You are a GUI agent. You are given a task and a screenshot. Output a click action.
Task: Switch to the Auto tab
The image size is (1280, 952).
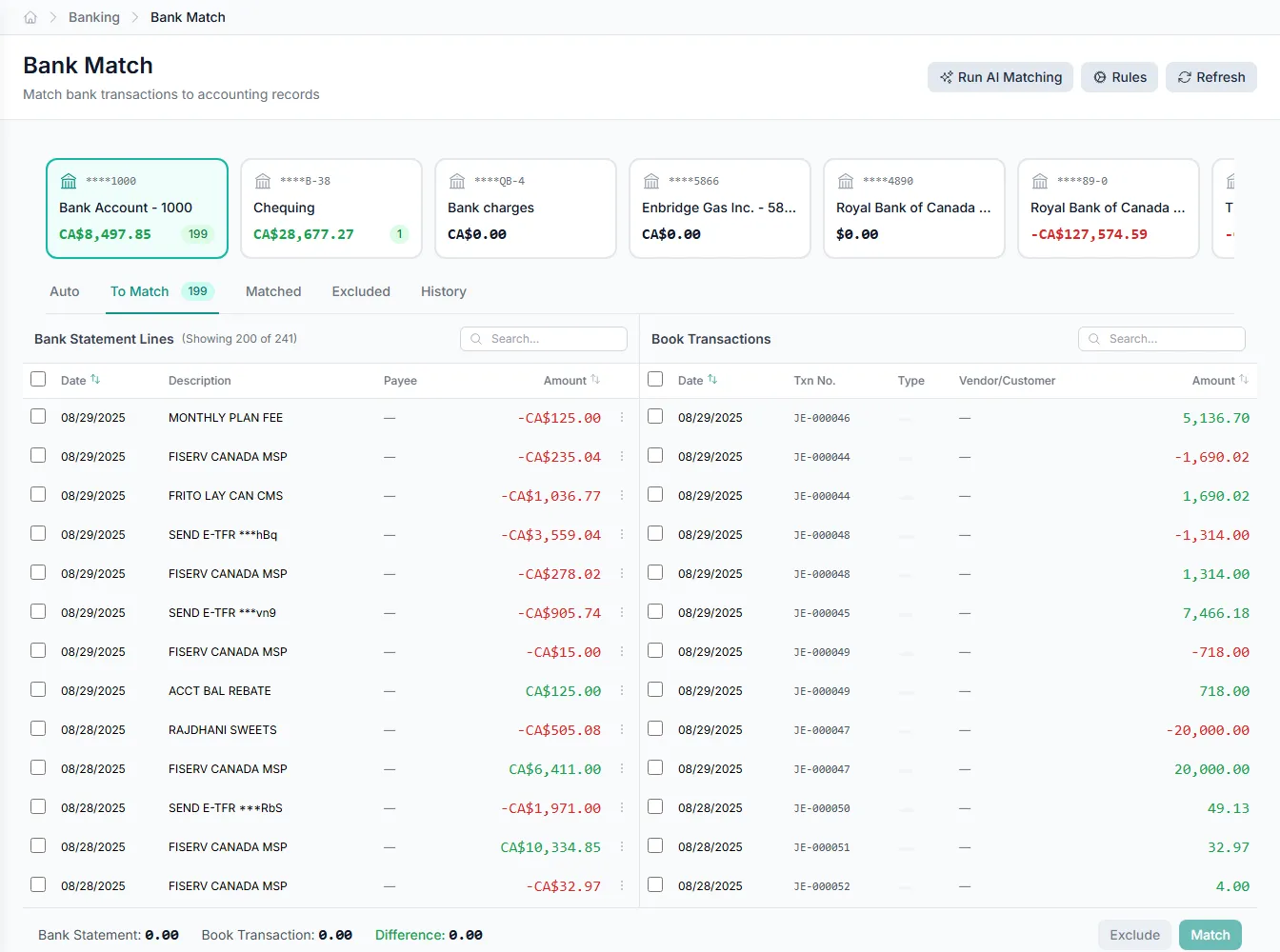click(x=65, y=291)
